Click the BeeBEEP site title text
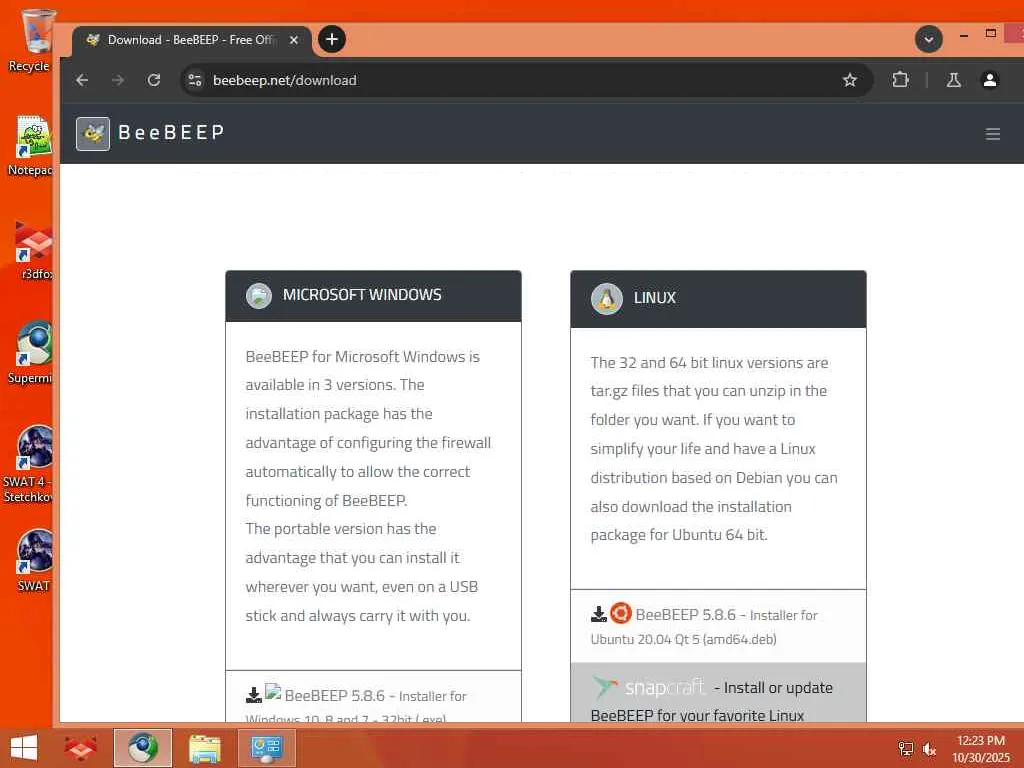 pos(171,133)
